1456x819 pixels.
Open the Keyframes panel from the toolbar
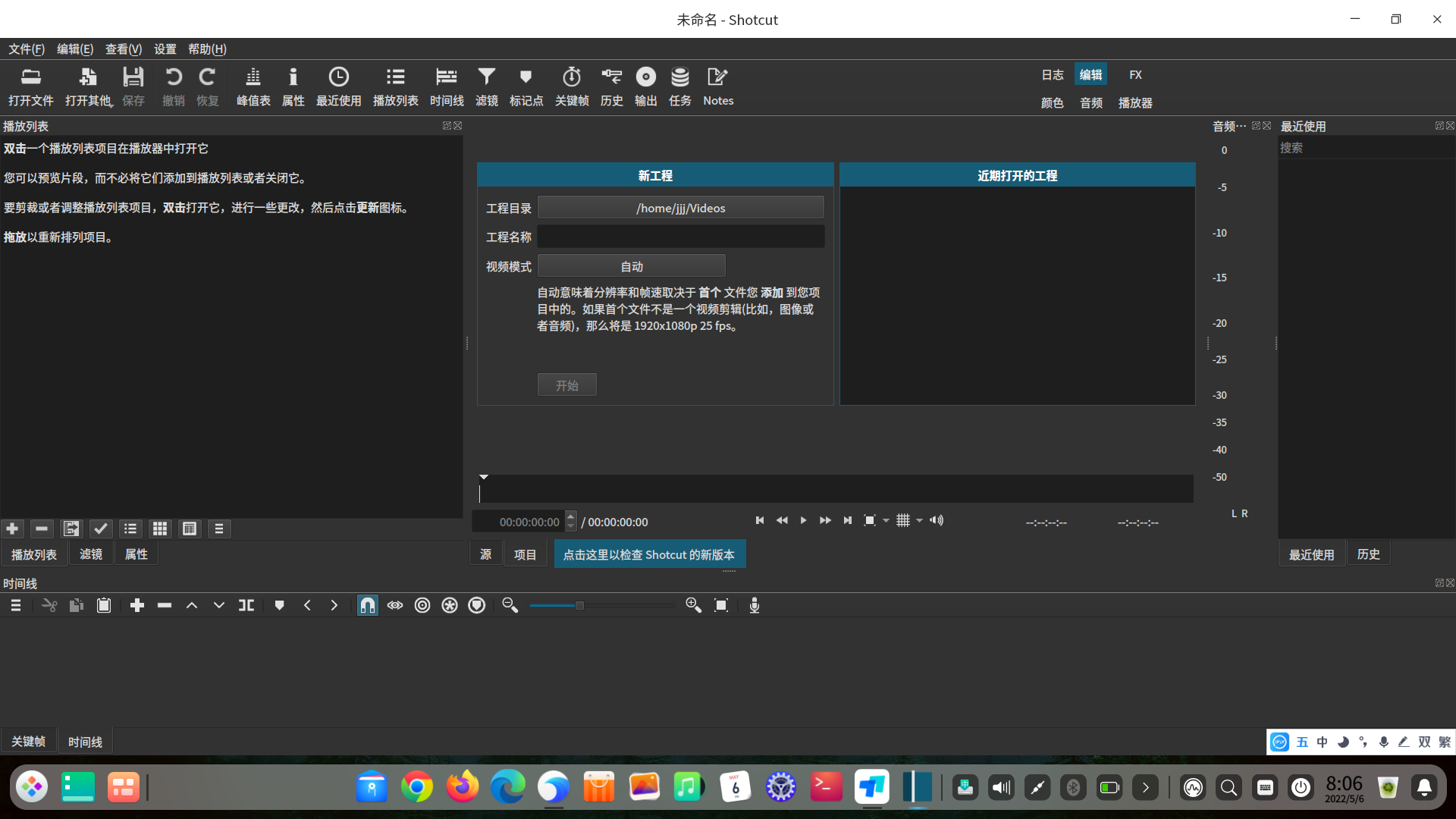tap(571, 86)
